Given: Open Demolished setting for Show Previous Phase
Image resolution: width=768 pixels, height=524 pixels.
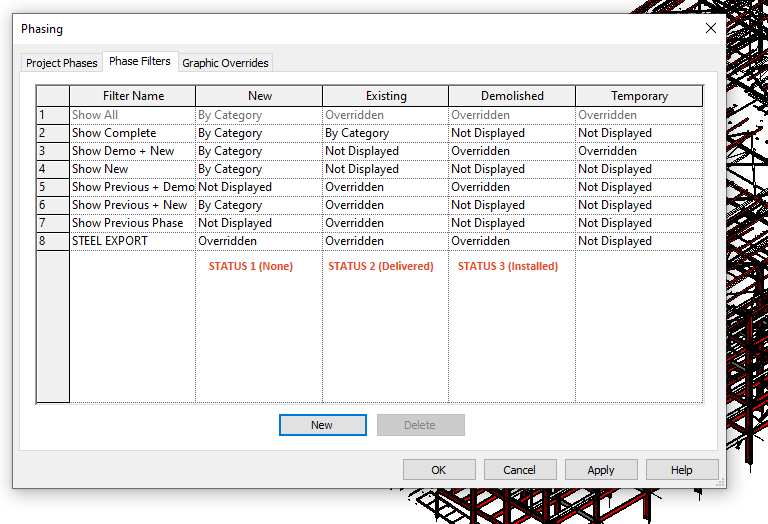Looking at the screenshot, I should [512, 223].
